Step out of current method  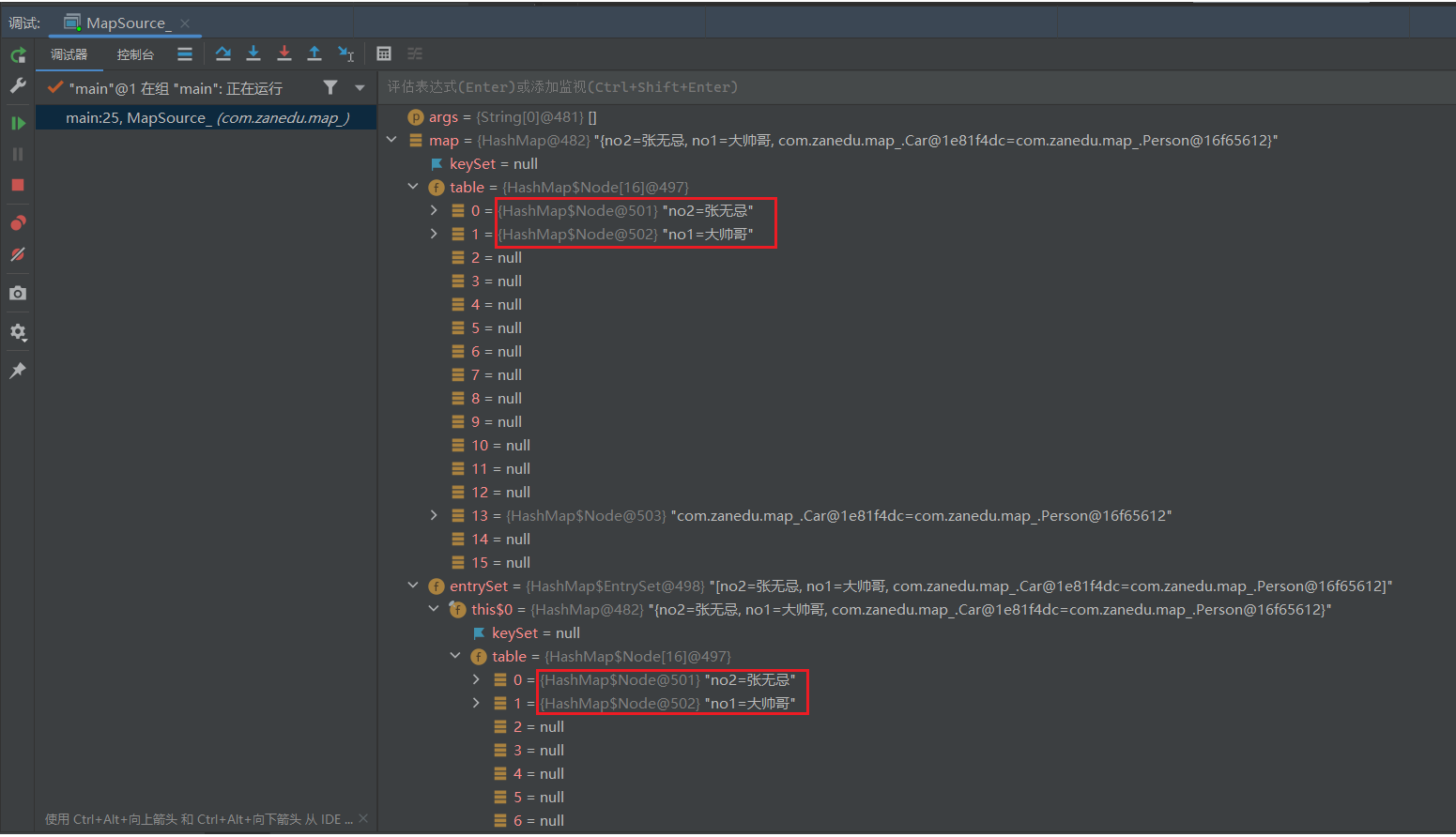(314, 54)
